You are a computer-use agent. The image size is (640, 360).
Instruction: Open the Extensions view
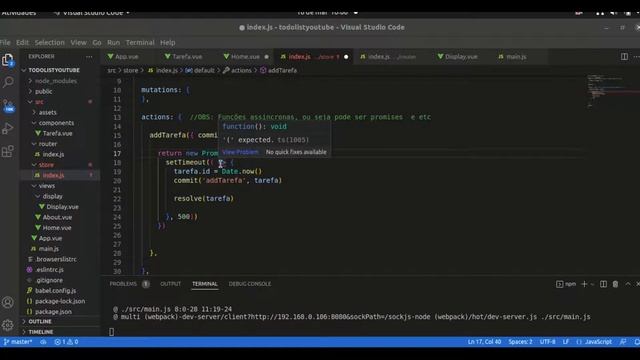(8, 151)
